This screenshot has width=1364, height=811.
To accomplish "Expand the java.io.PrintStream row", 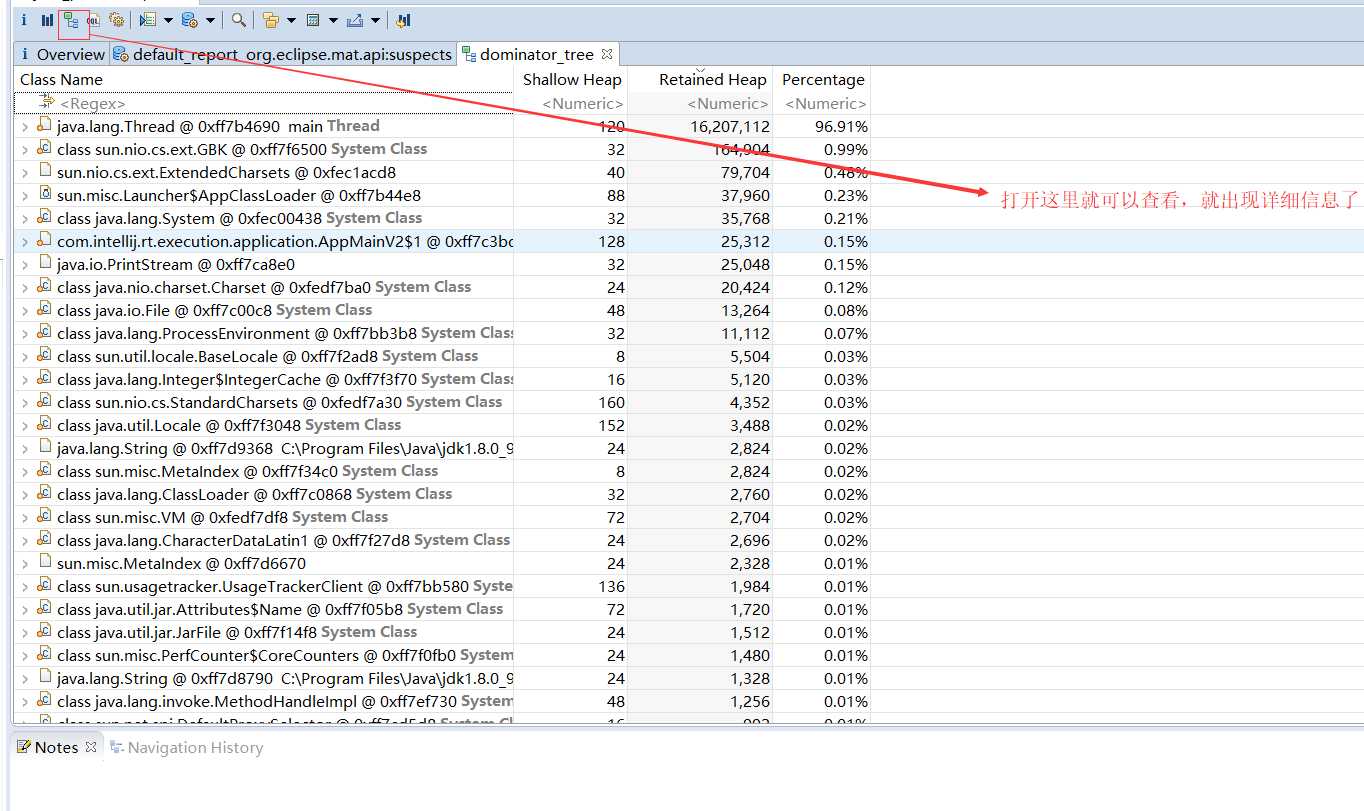I will (x=25, y=265).
